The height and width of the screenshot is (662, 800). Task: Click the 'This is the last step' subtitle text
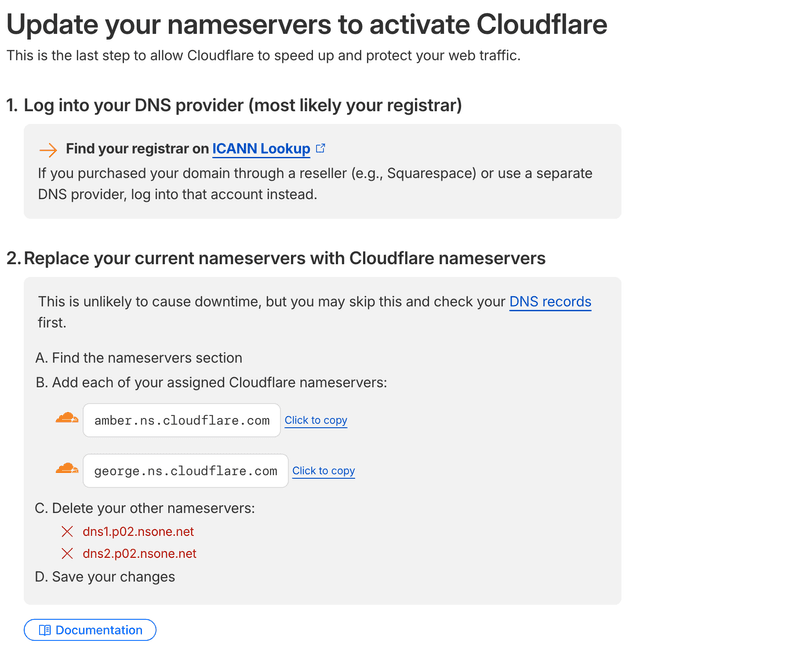(263, 55)
